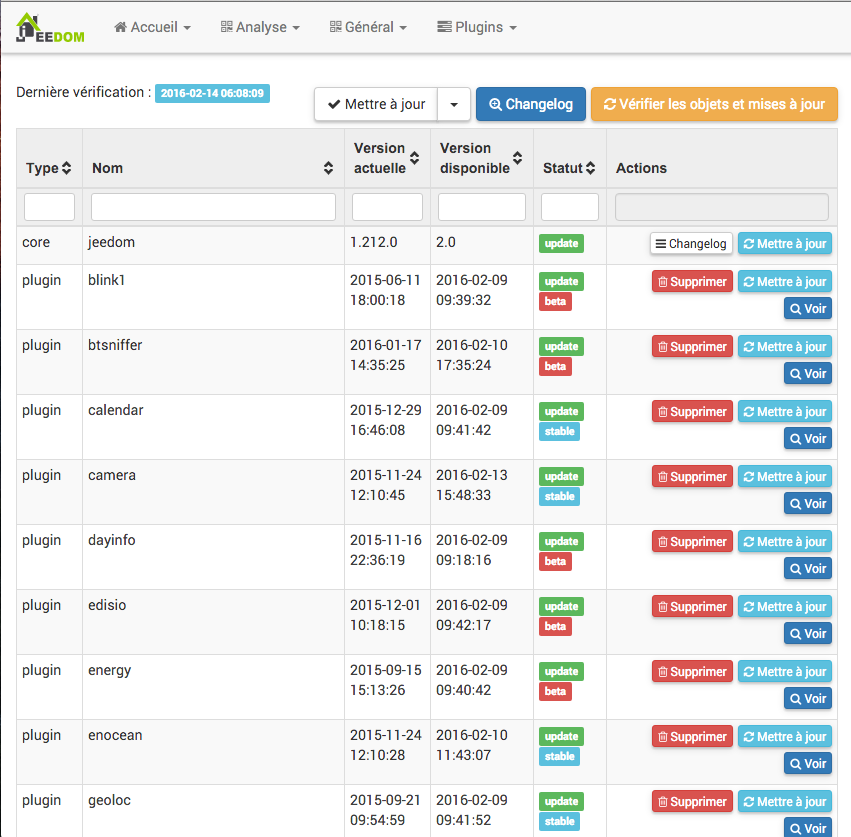Open the blue Changelog button
Image resolution: width=851 pixels, height=837 pixels.
click(531, 104)
